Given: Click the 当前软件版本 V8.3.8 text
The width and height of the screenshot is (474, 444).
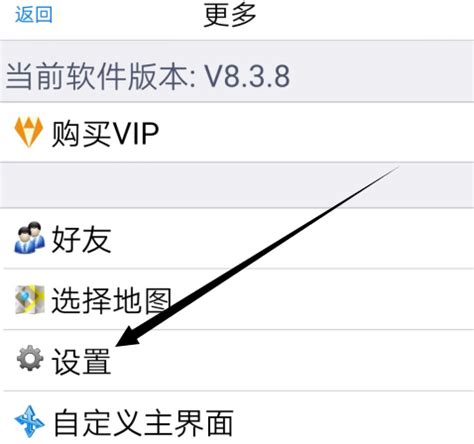Looking at the screenshot, I should [x=148, y=77].
